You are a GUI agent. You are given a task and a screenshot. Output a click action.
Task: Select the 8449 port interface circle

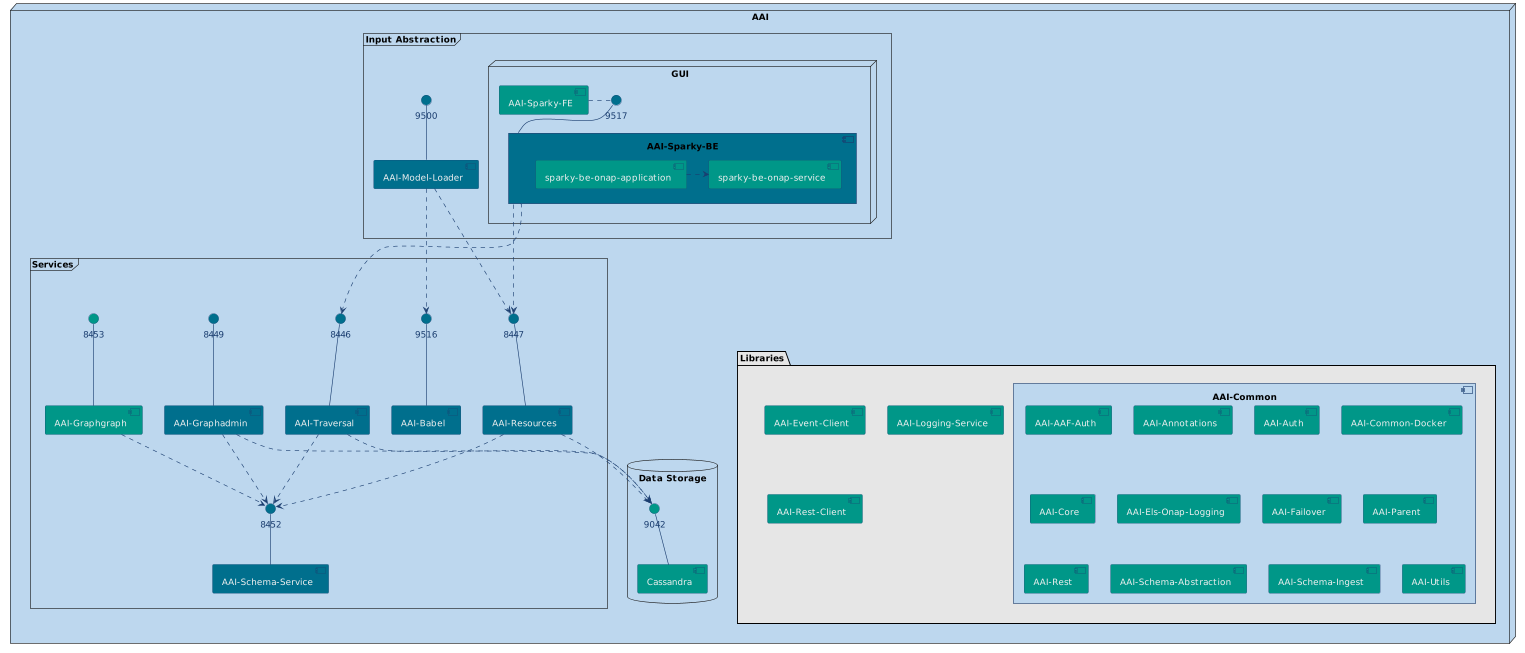(x=213, y=318)
